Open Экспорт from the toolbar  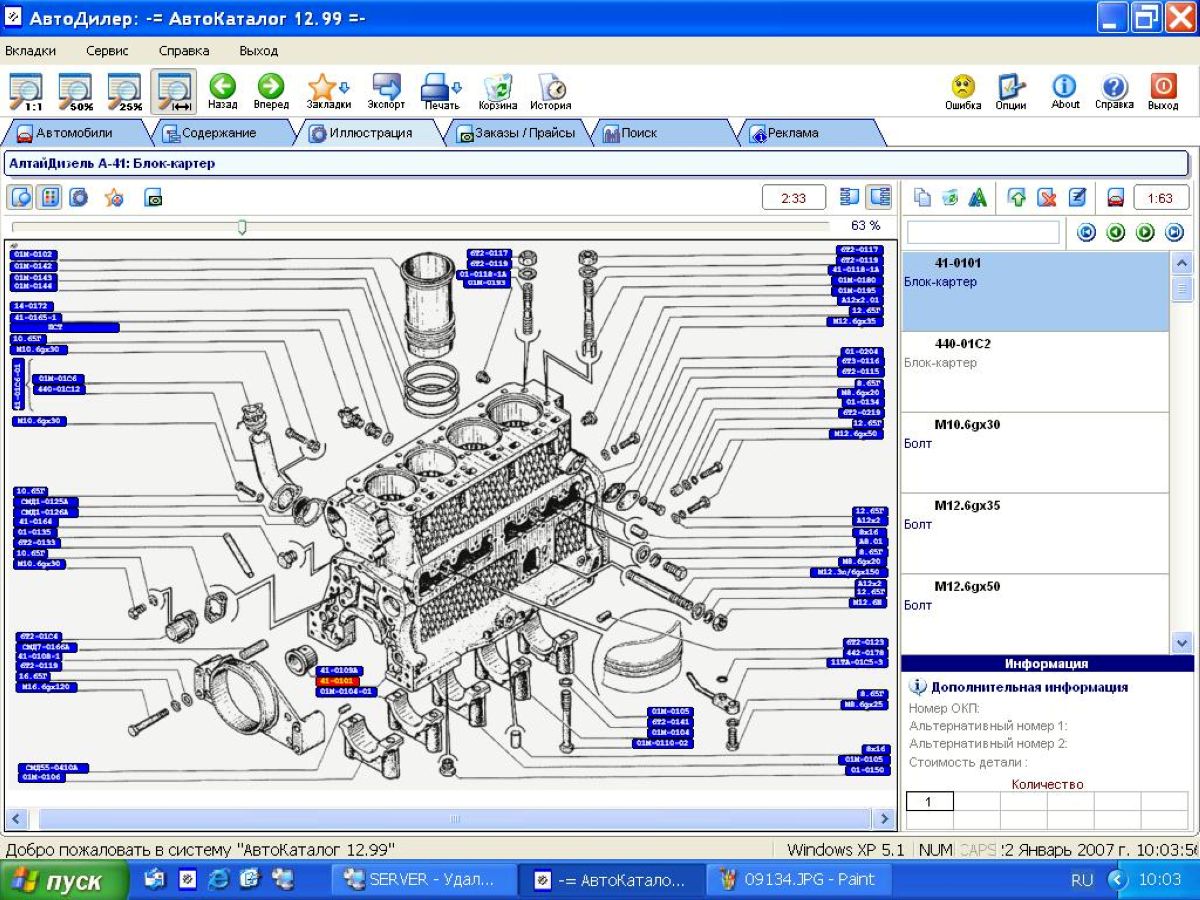386,90
